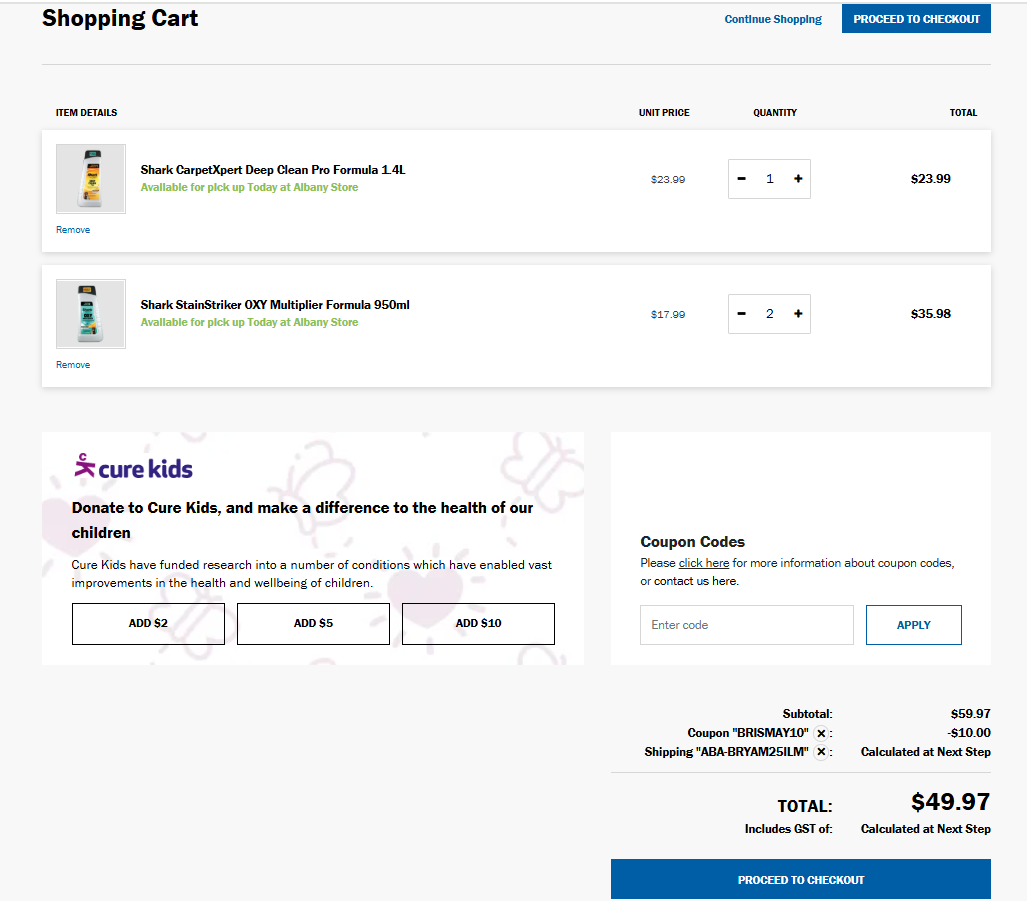Remove the ABA-BRYAM25ILM shipping code
Image resolution: width=1027 pixels, height=901 pixels.
(821, 752)
